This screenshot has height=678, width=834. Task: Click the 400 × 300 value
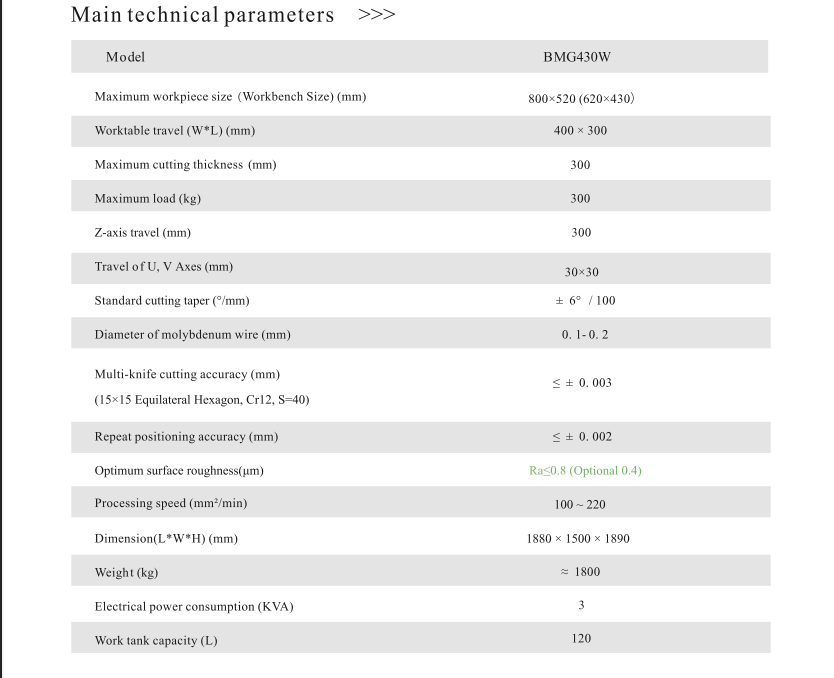[x=580, y=130]
